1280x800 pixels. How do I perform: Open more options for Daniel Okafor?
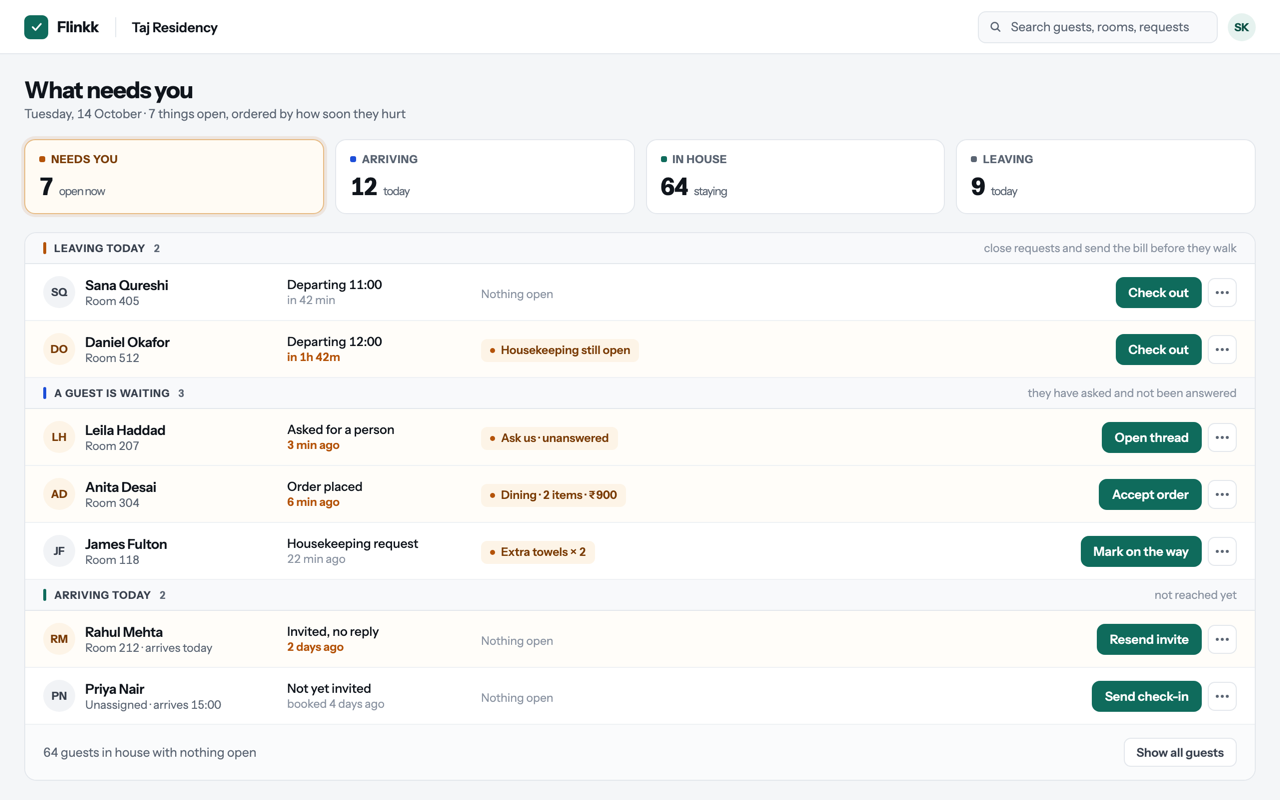tap(1222, 350)
